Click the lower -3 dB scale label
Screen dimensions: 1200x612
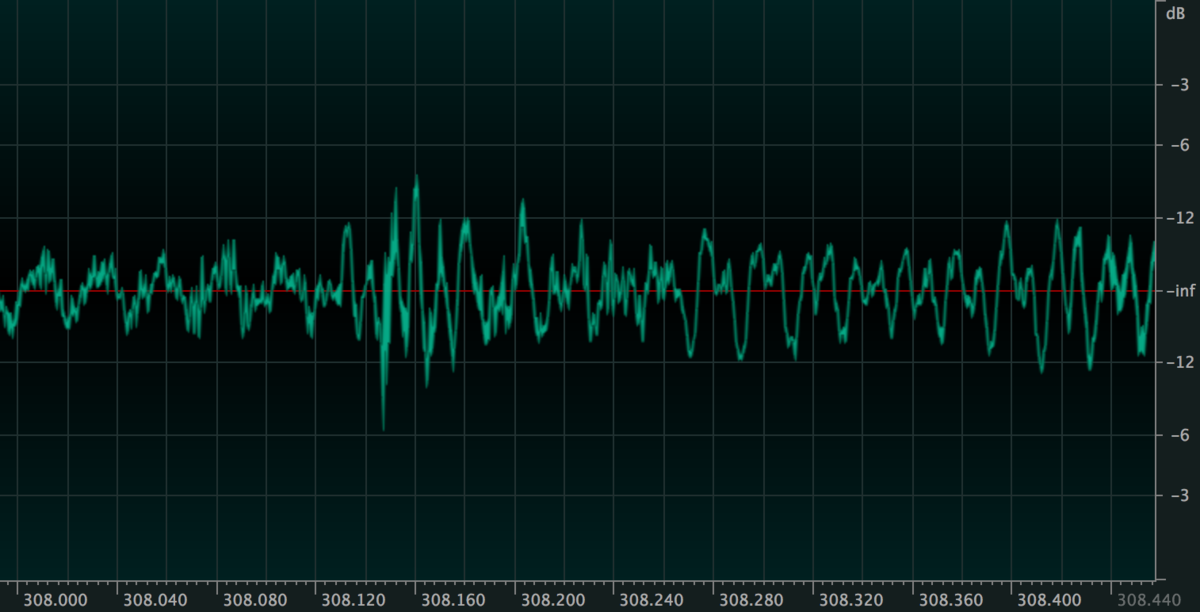1179,496
